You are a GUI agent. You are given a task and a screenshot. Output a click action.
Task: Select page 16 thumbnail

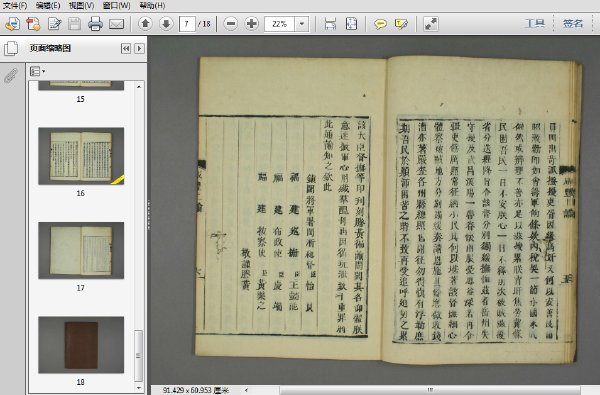pyautogui.click(x=81, y=156)
